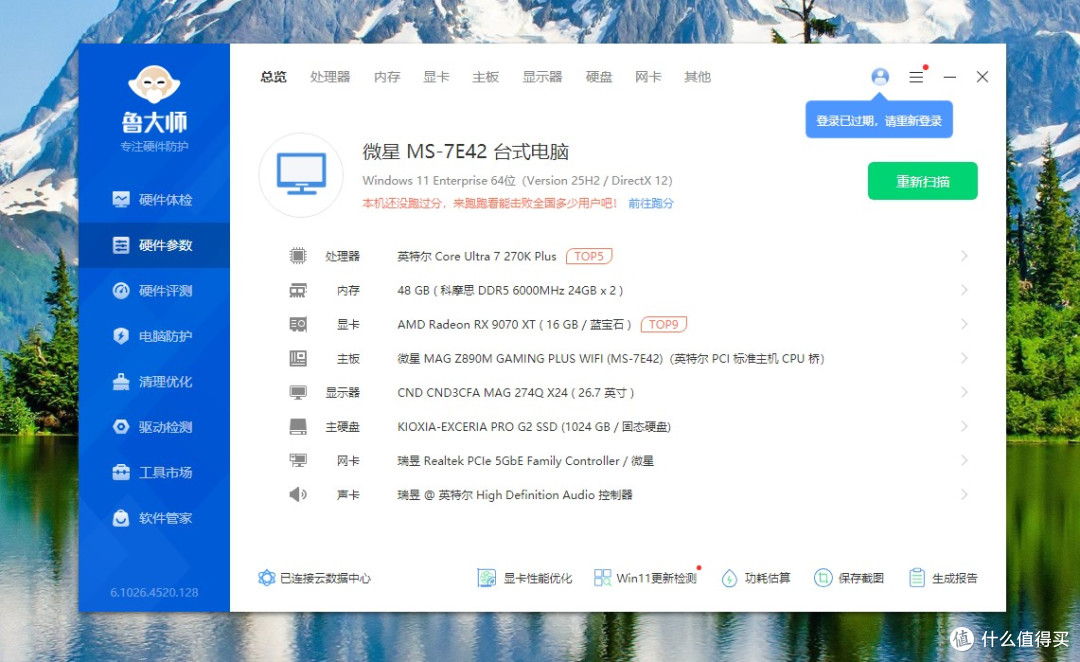Open 功耗估算 power estimate tool
The image size is (1080, 662).
pos(756,578)
